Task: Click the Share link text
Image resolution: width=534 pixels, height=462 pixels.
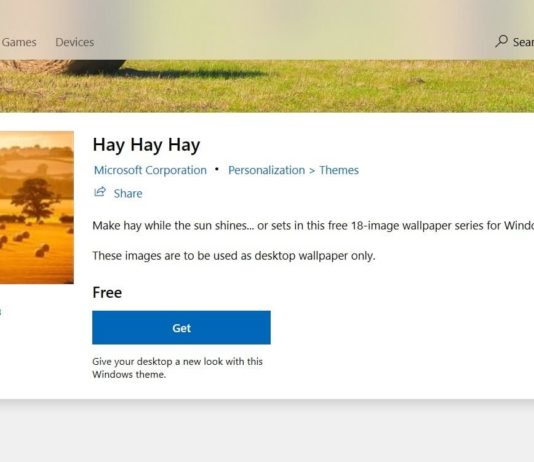Action: [128, 193]
